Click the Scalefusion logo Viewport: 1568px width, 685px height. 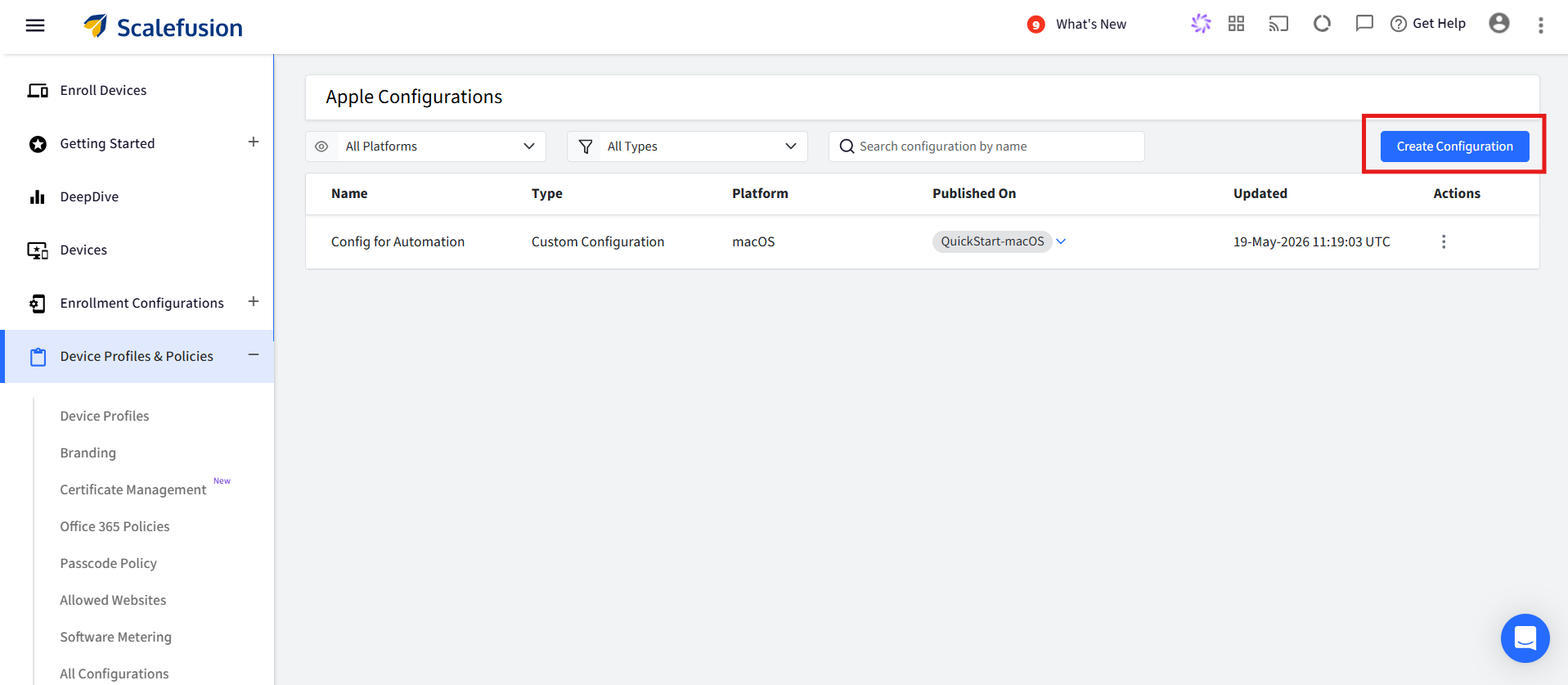coord(163,27)
